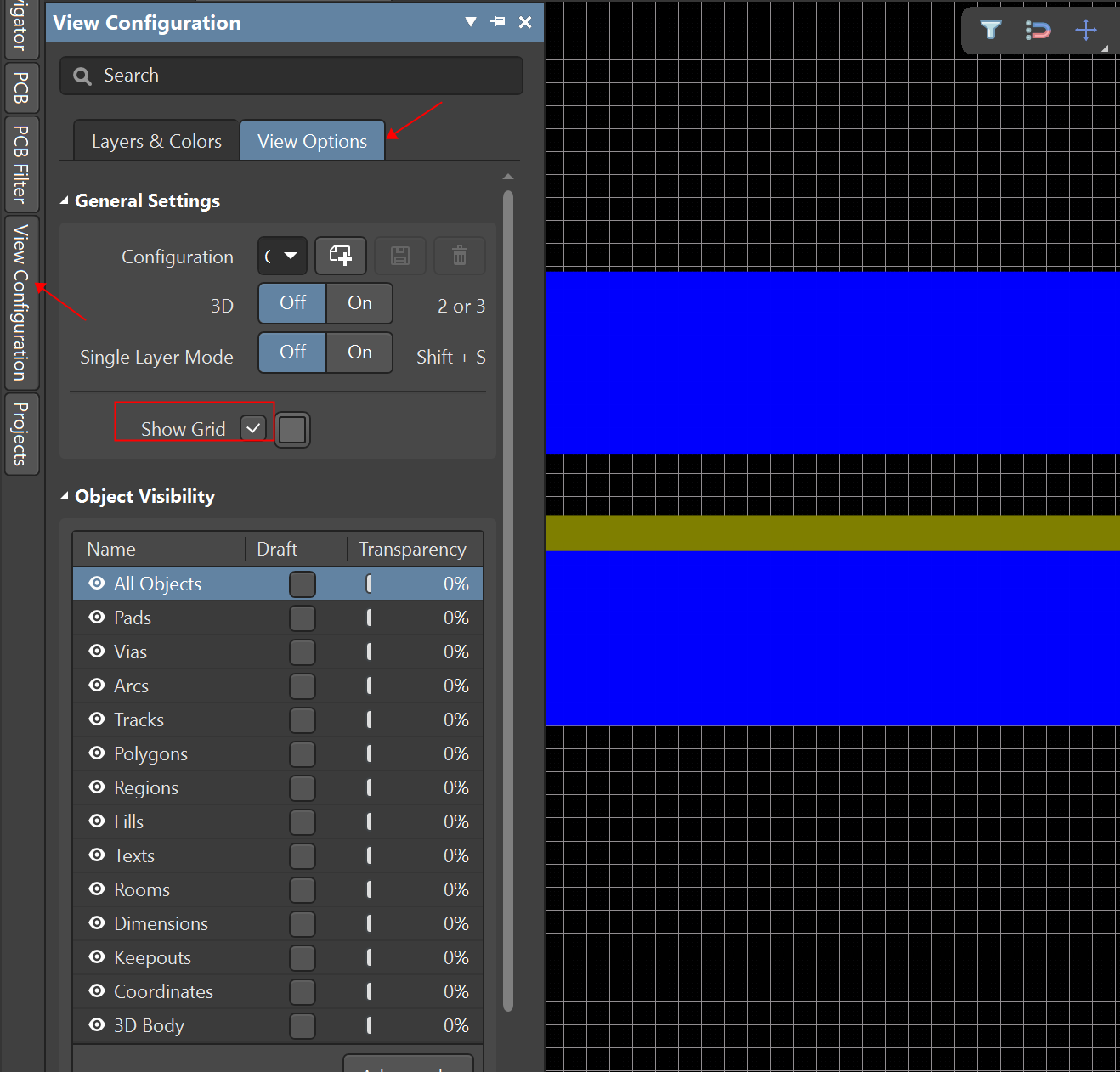
Task: Switch to the Layers & Colors tab
Action: tap(156, 141)
